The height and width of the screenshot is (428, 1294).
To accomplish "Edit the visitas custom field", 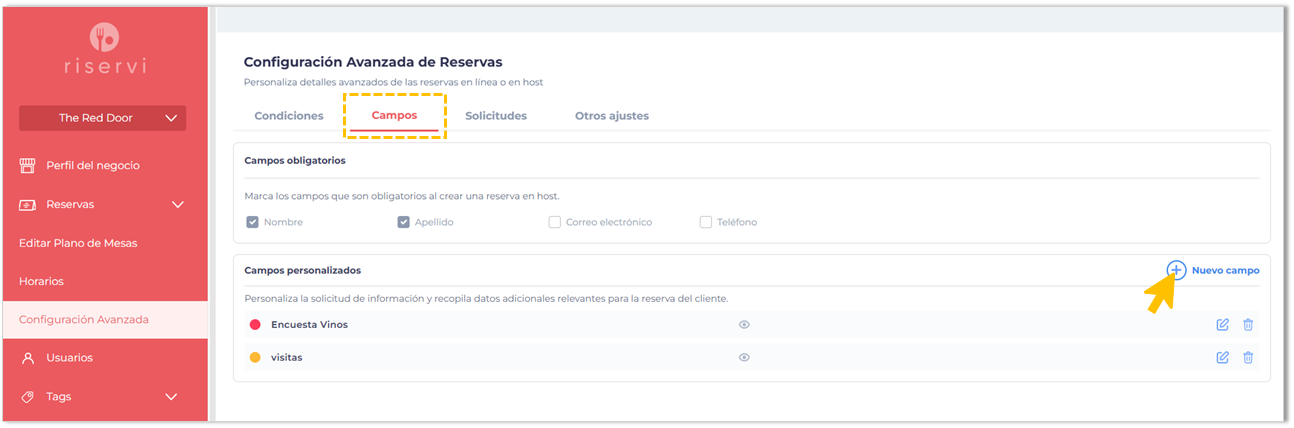I will click(1222, 358).
